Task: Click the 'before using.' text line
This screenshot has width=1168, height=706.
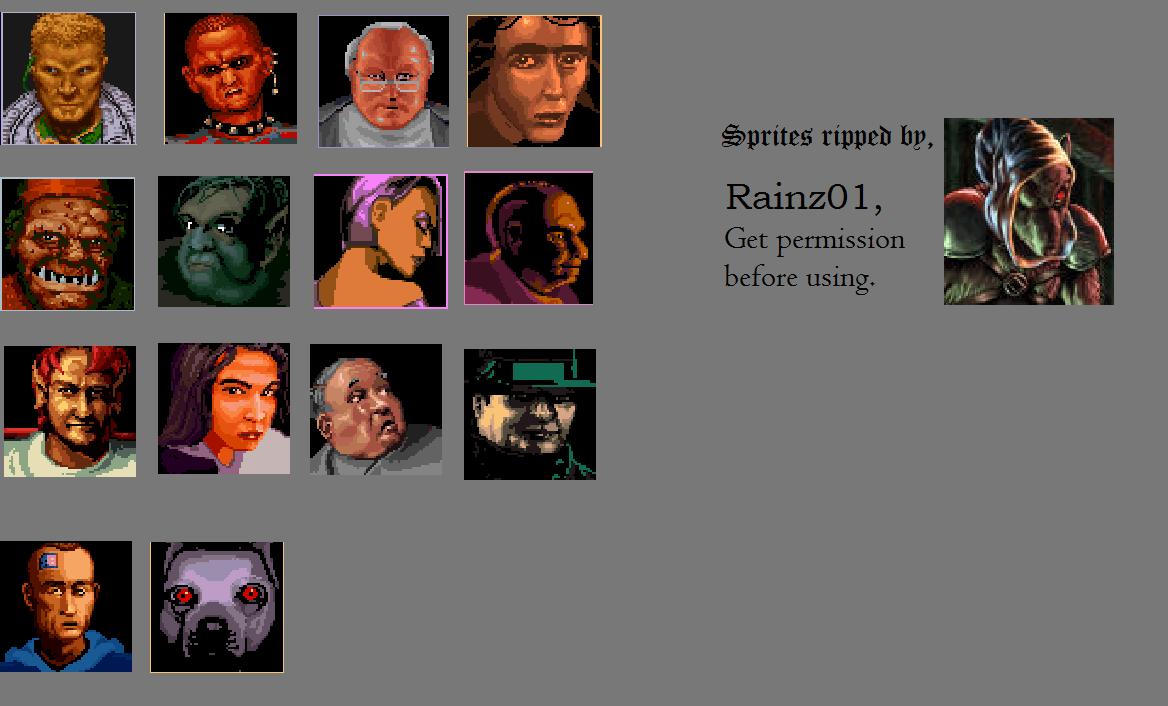Action: click(x=800, y=278)
